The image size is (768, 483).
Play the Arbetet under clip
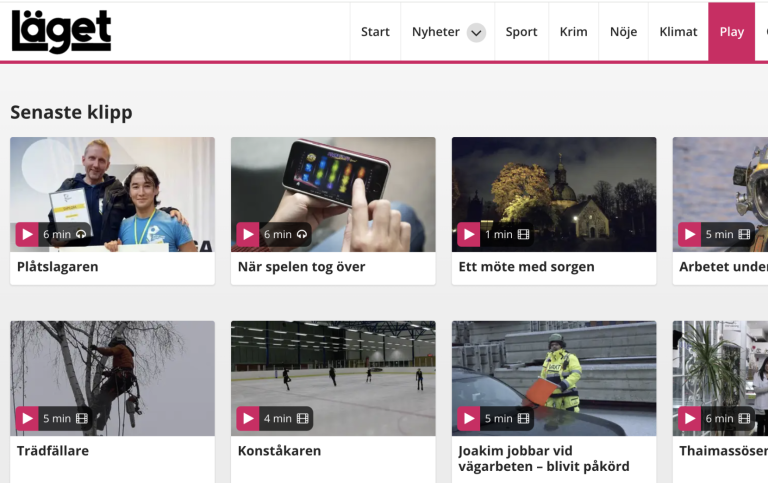click(x=690, y=235)
